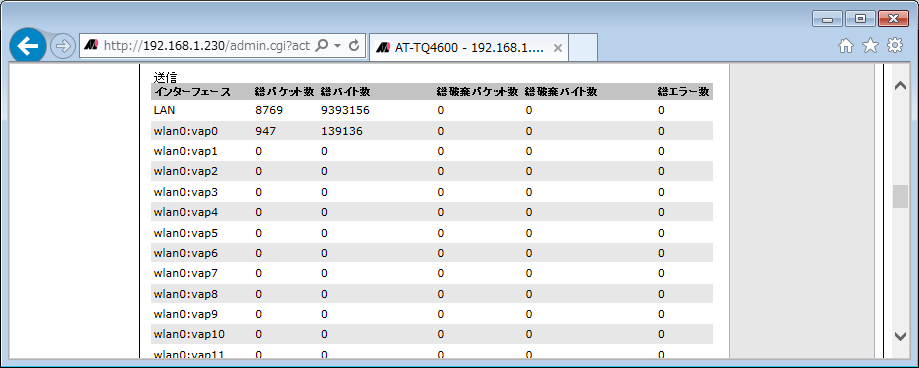Click LAN packet count 8769

(x=269, y=110)
